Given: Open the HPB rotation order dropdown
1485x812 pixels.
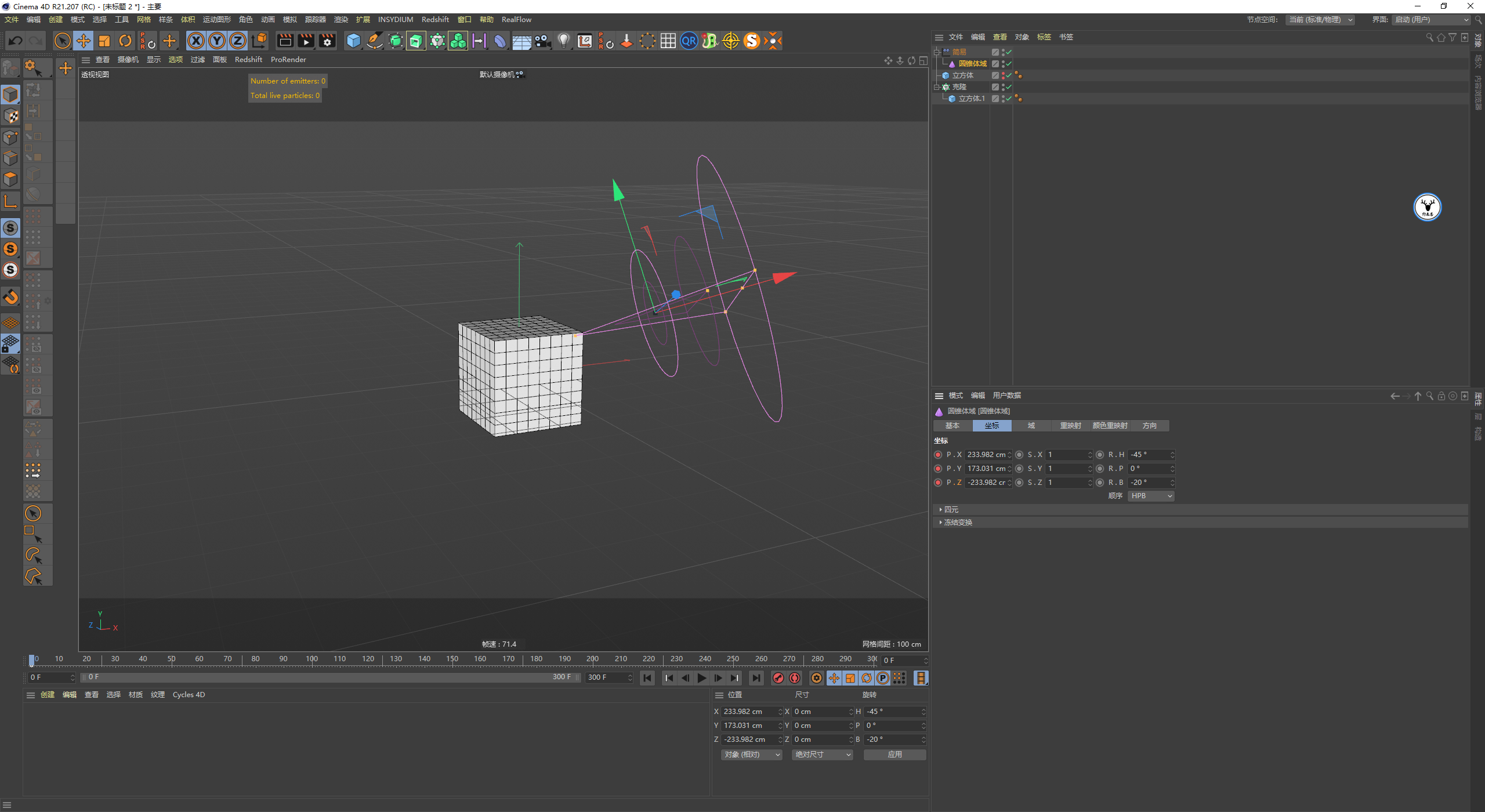Looking at the screenshot, I should coord(1151,496).
